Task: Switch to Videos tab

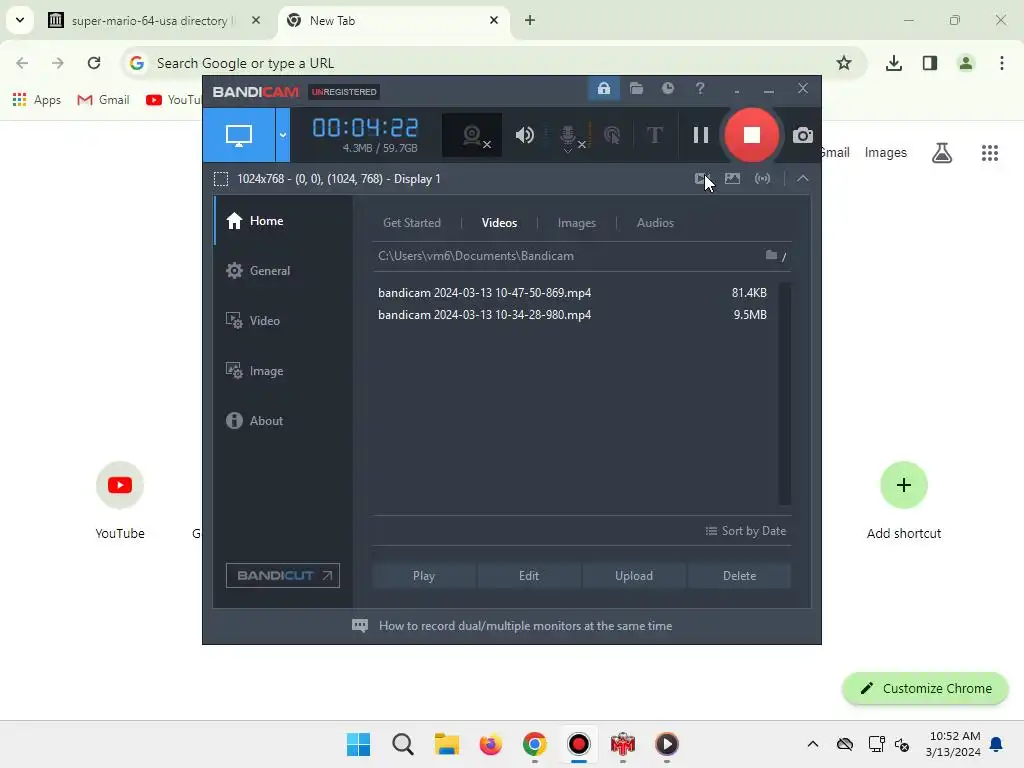Action: coord(500,223)
